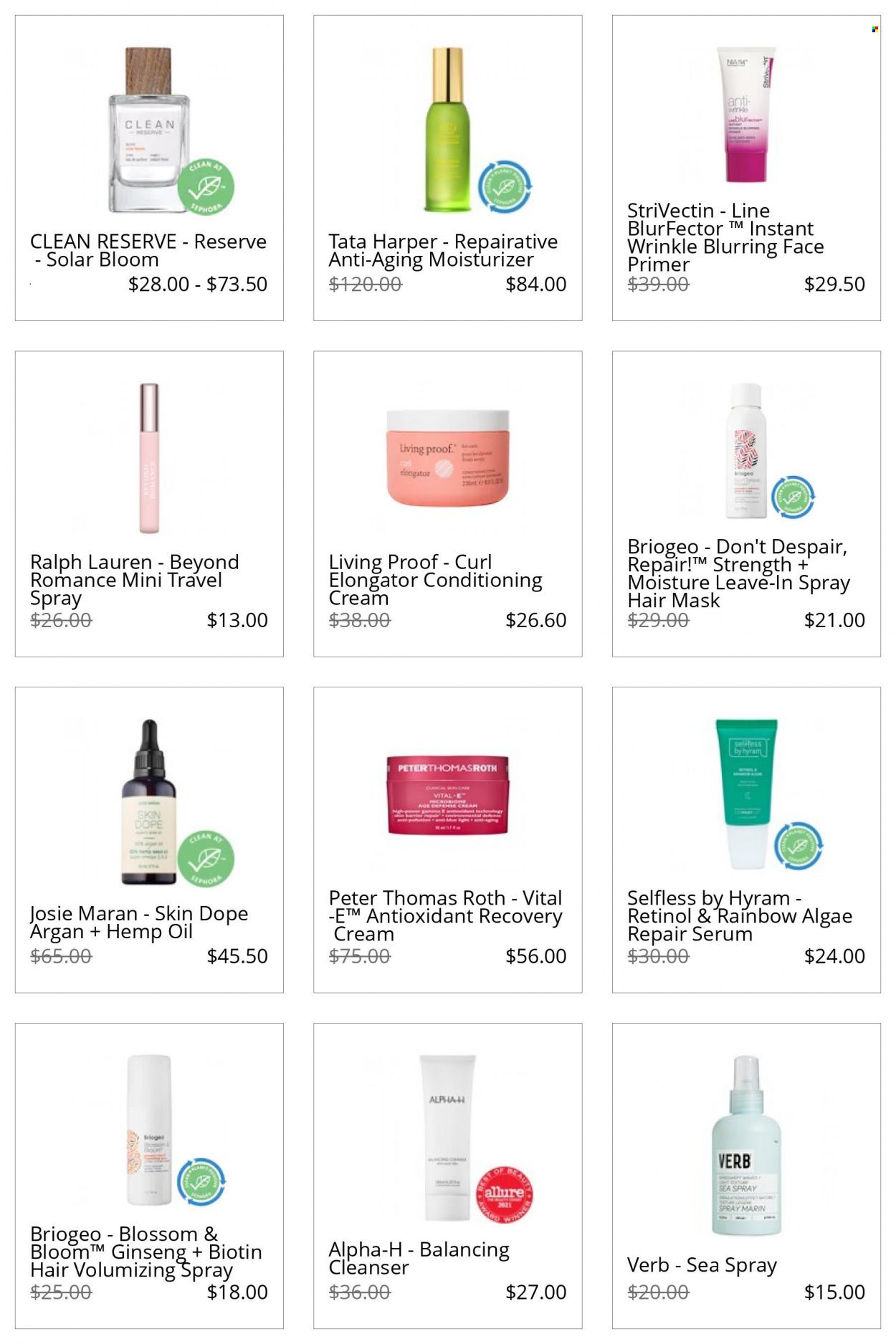Open Ralph Lauren Beyond Romance spray image
Image resolution: width=896 pixels, height=1344 pixels.
click(x=149, y=458)
